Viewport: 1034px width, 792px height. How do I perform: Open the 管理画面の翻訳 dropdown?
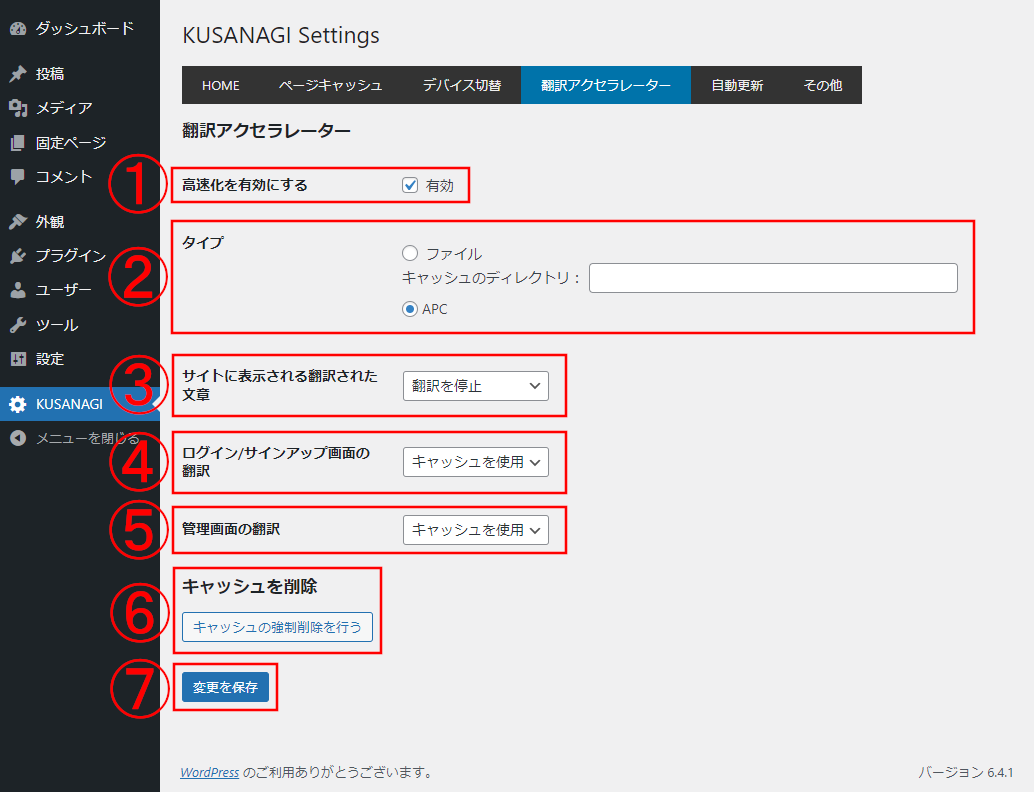[x=476, y=530]
